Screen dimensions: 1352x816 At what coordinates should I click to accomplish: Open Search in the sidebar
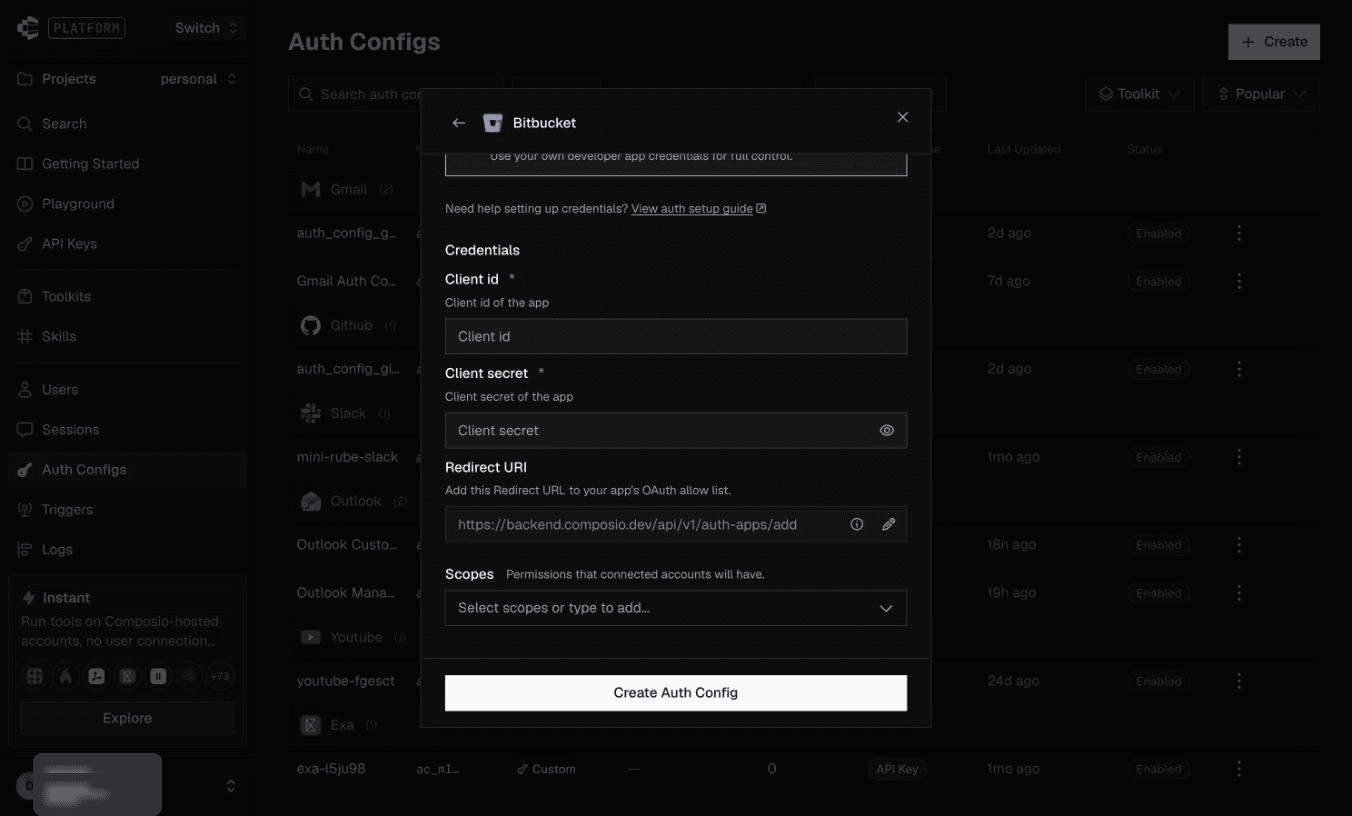(127, 124)
